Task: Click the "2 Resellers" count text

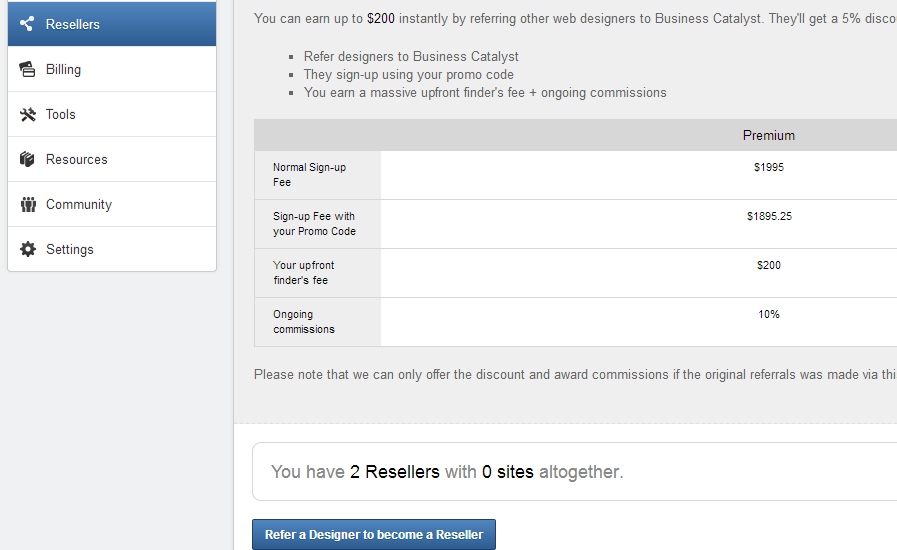Action: pos(395,471)
